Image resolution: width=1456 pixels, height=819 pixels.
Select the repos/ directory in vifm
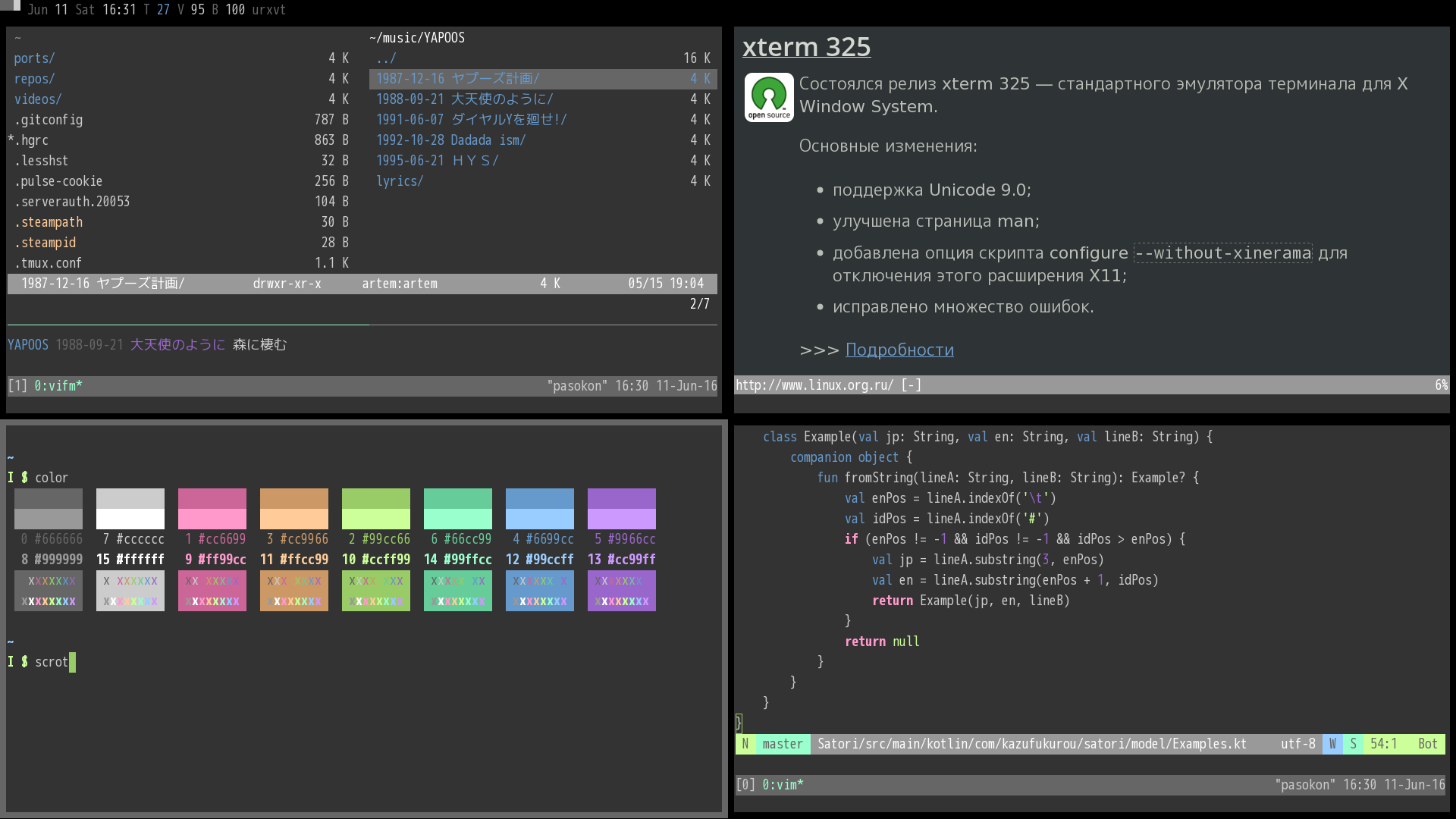(x=181, y=79)
